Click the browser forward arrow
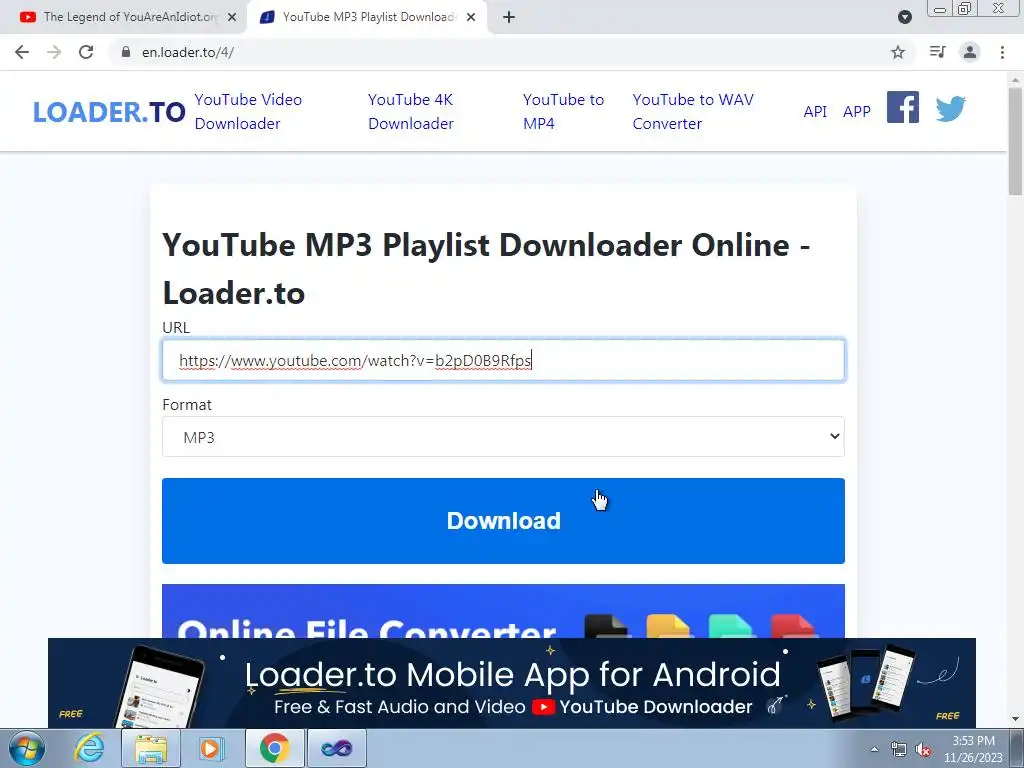Image resolution: width=1024 pixels, height=768 pixels. pyautogui.click(x=54, y=52)
